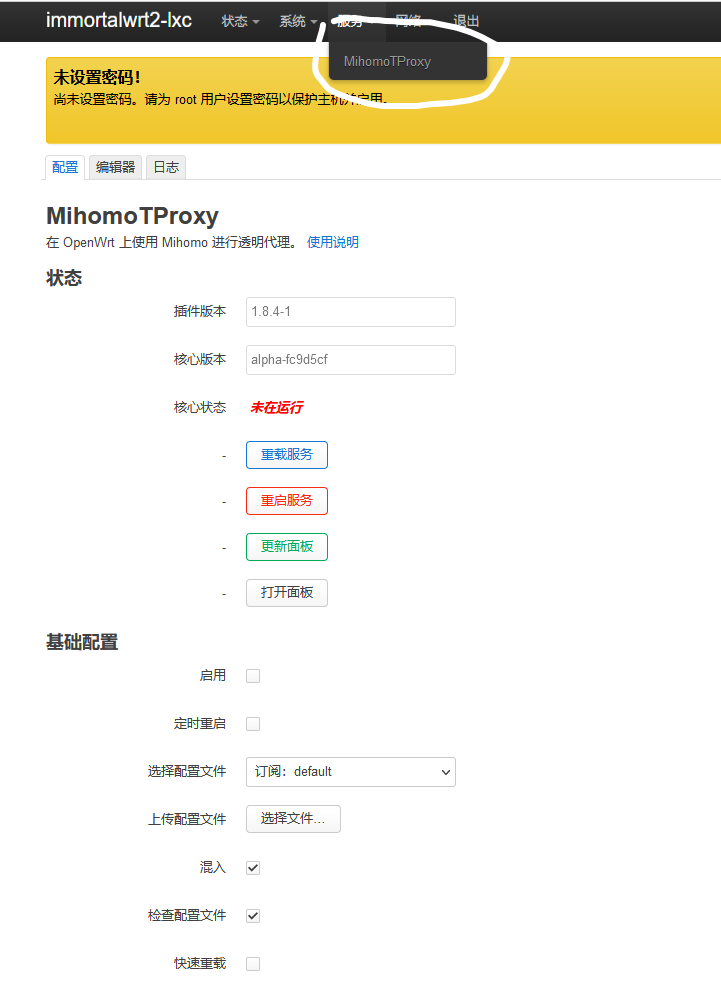Open the 使用说明 link
Screen dimensions: 721x992
pyautogui.click(x=333, y=242)
